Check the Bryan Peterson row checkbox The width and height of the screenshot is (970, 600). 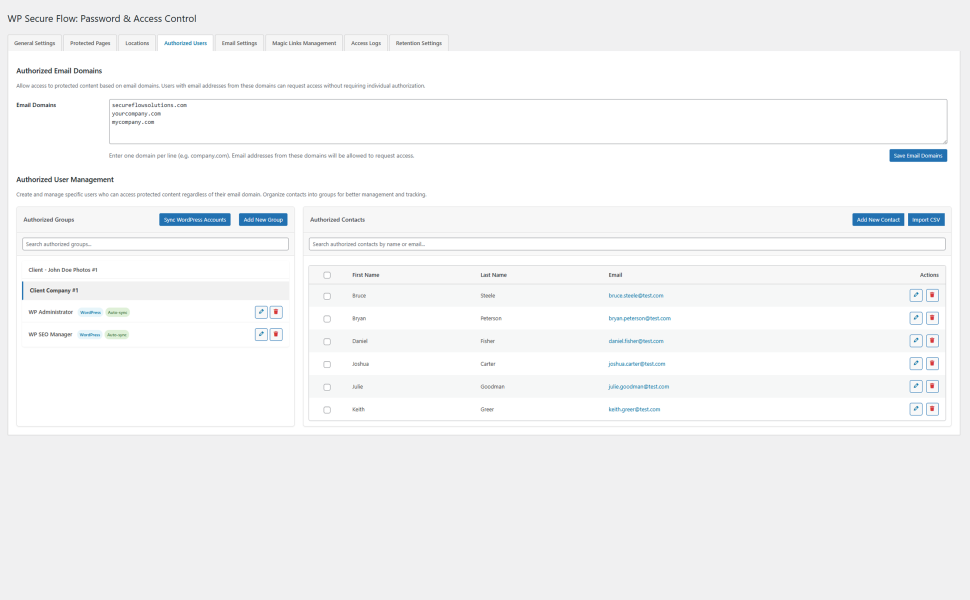(327, 319)
